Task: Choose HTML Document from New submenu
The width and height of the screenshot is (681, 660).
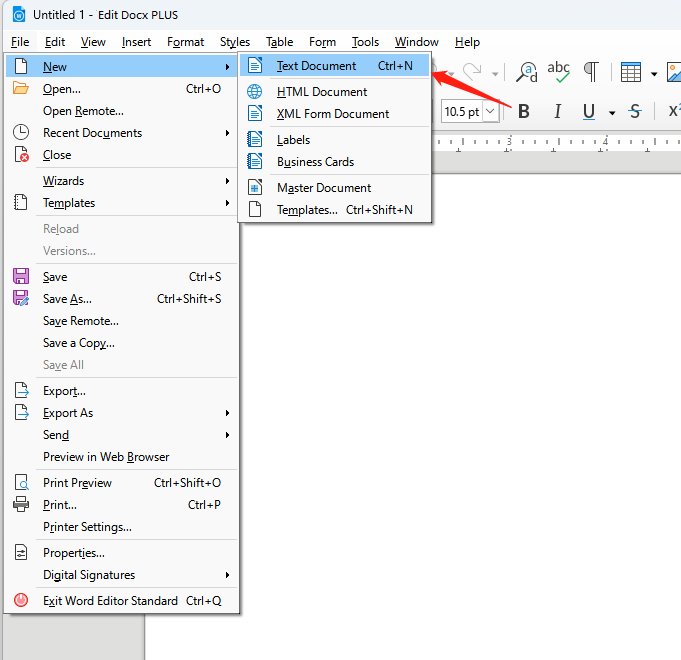Action: coord(334,92)
